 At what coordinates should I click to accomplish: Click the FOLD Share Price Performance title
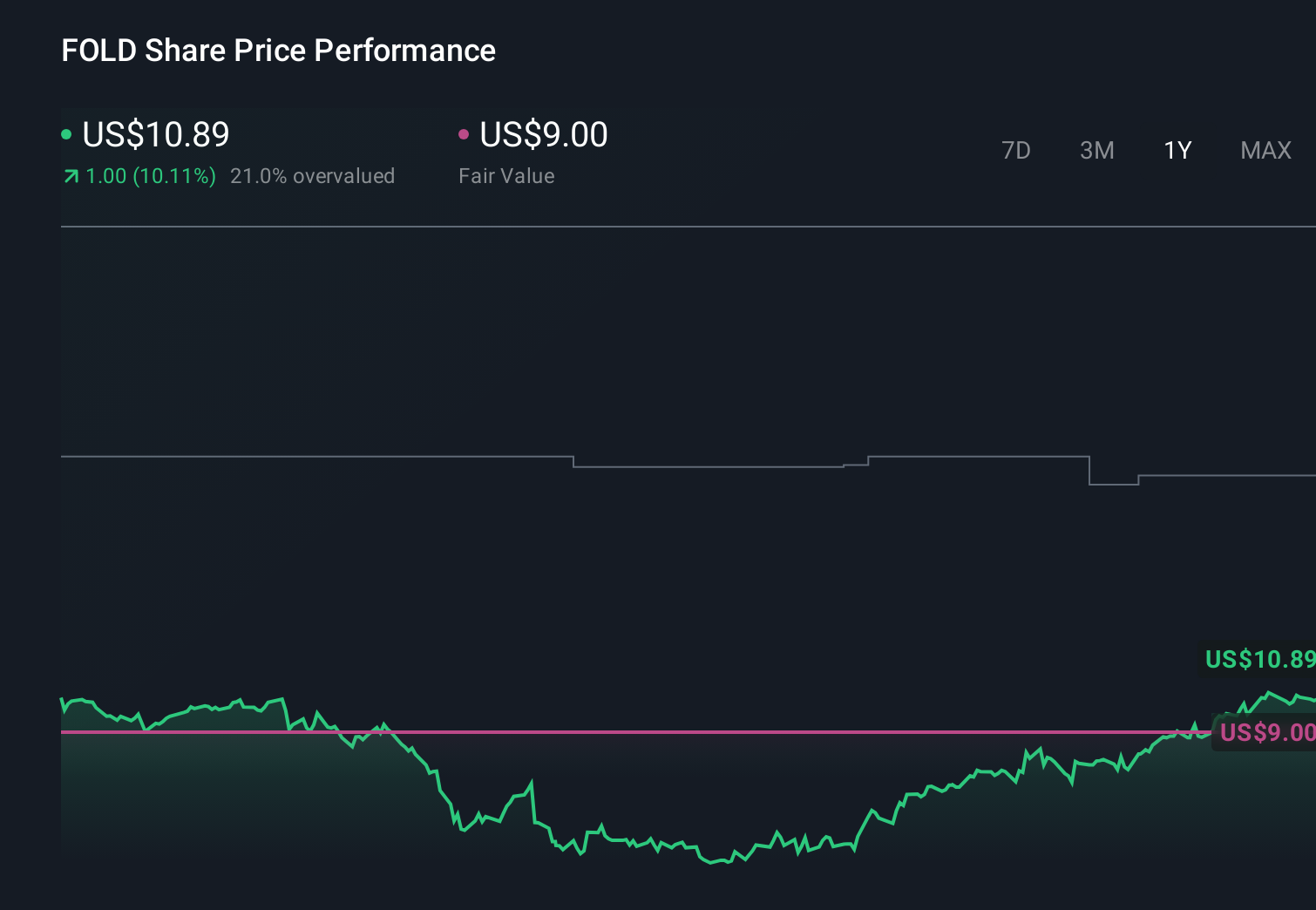[x=278, y=50]
